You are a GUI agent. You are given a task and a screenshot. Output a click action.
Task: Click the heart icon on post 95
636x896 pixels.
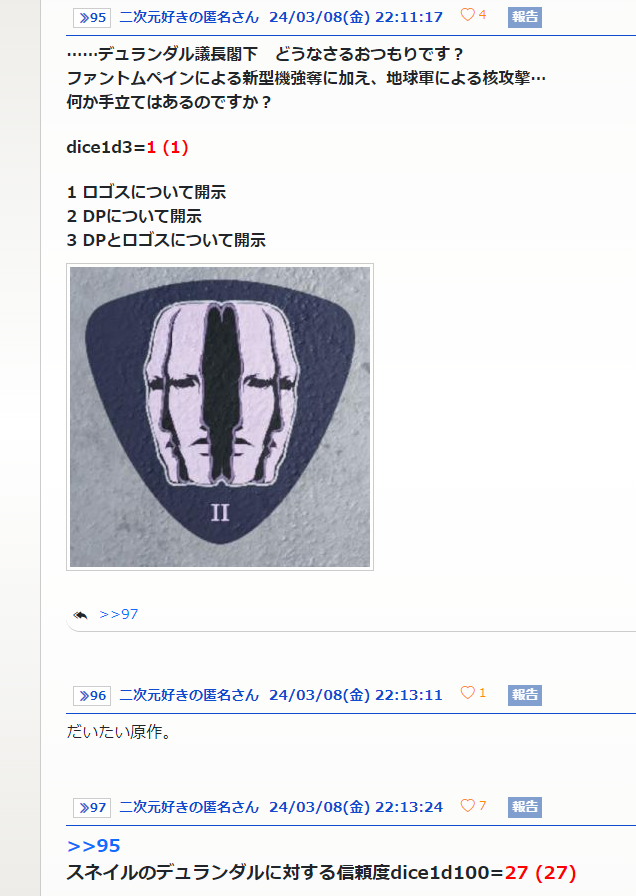467,15
